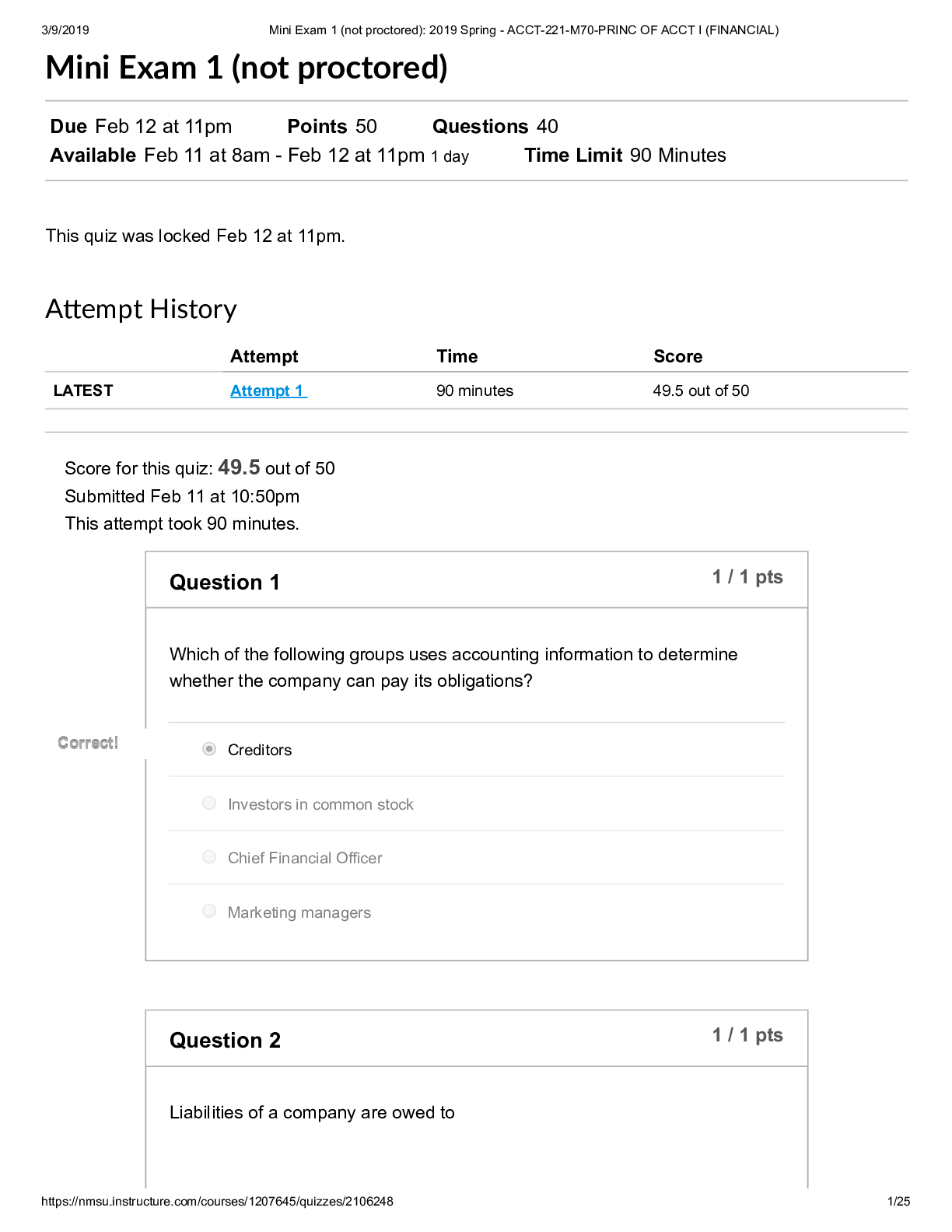Viewport: 952px width, 1232px height.
Task: Click the Question 1 header
Action: point(225,582)
